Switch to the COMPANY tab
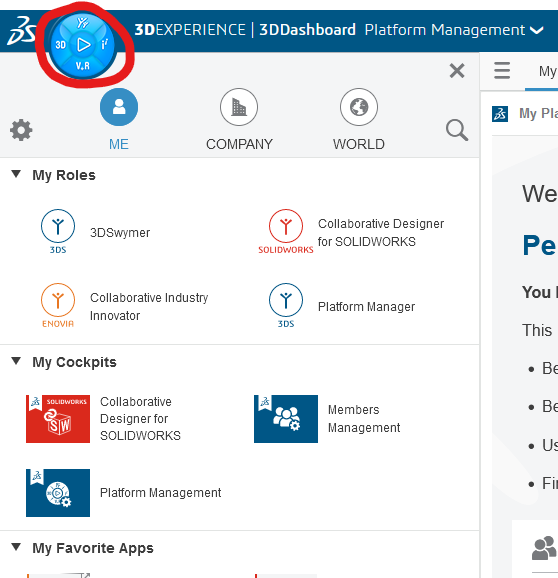Screen dimensions: 558x578 (x=239, y=119)
